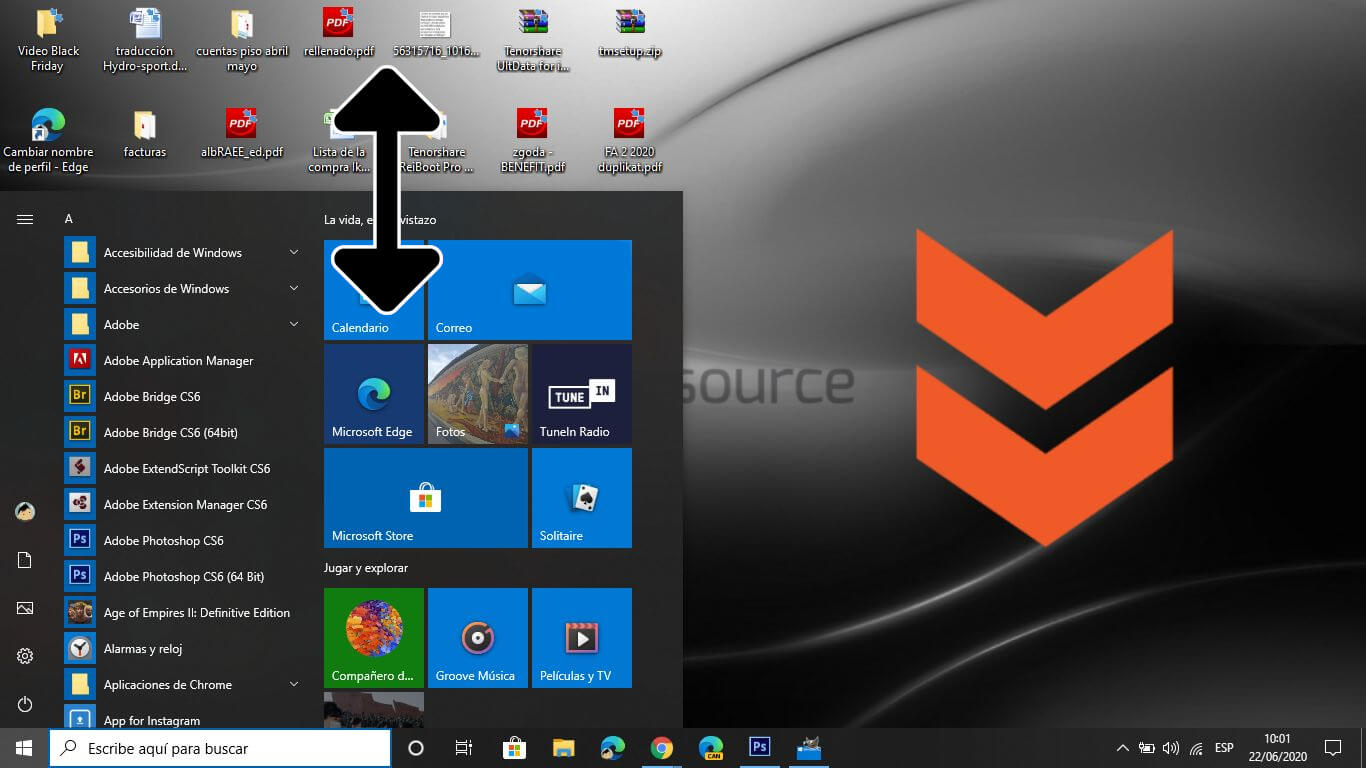Select Tenorshare UltData archive on desktop
The width and height of the screenshot is (1366, 768).
click(x=533, y=40)
